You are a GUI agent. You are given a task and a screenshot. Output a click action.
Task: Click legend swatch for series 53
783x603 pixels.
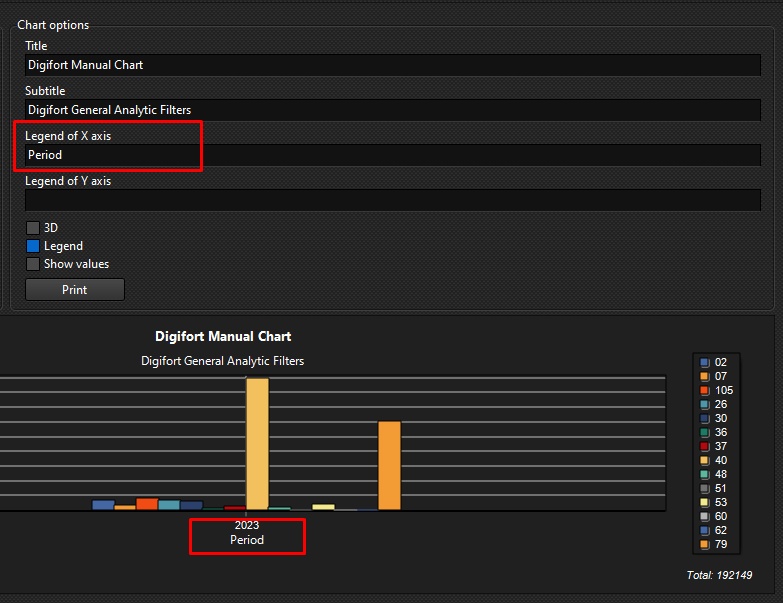click(x=705, y=502)
